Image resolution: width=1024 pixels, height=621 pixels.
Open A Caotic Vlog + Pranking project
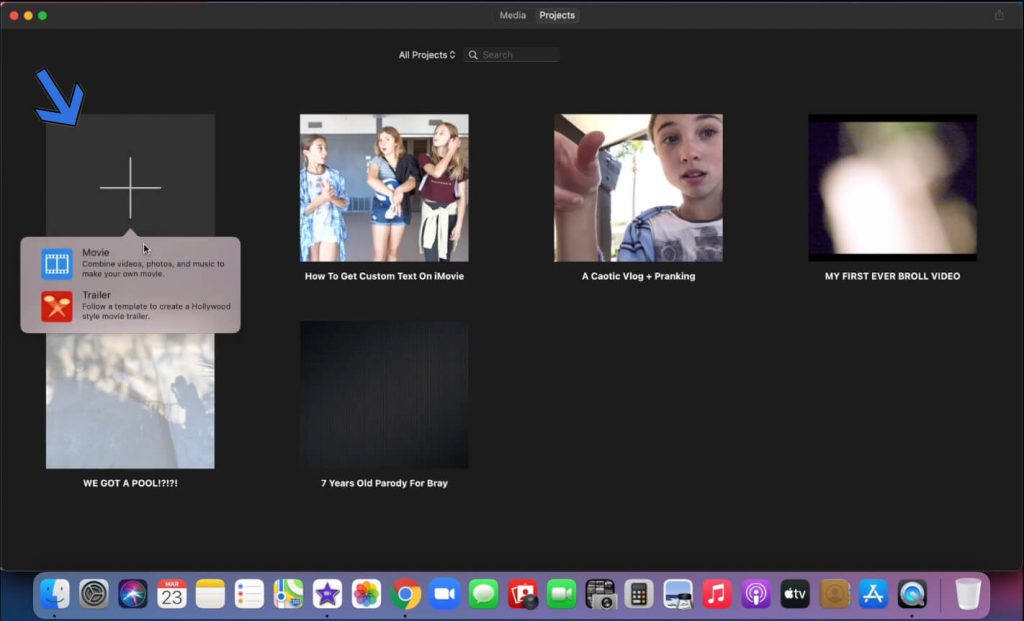point(638,188)
